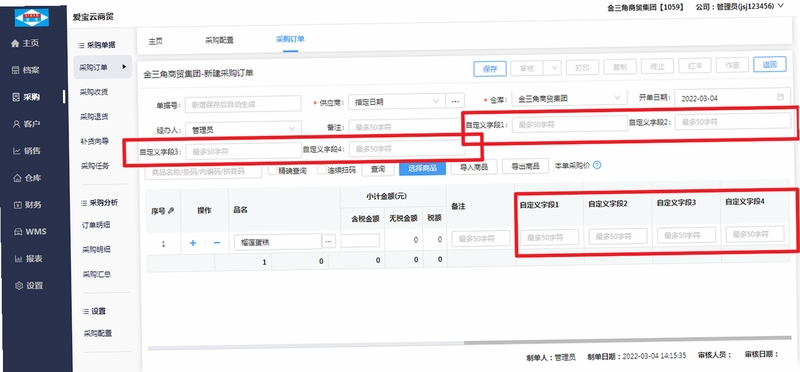Viewport: 800px width, 372px height.
Task: Open 采购 in the left sidebar
Action: (26, 97)
